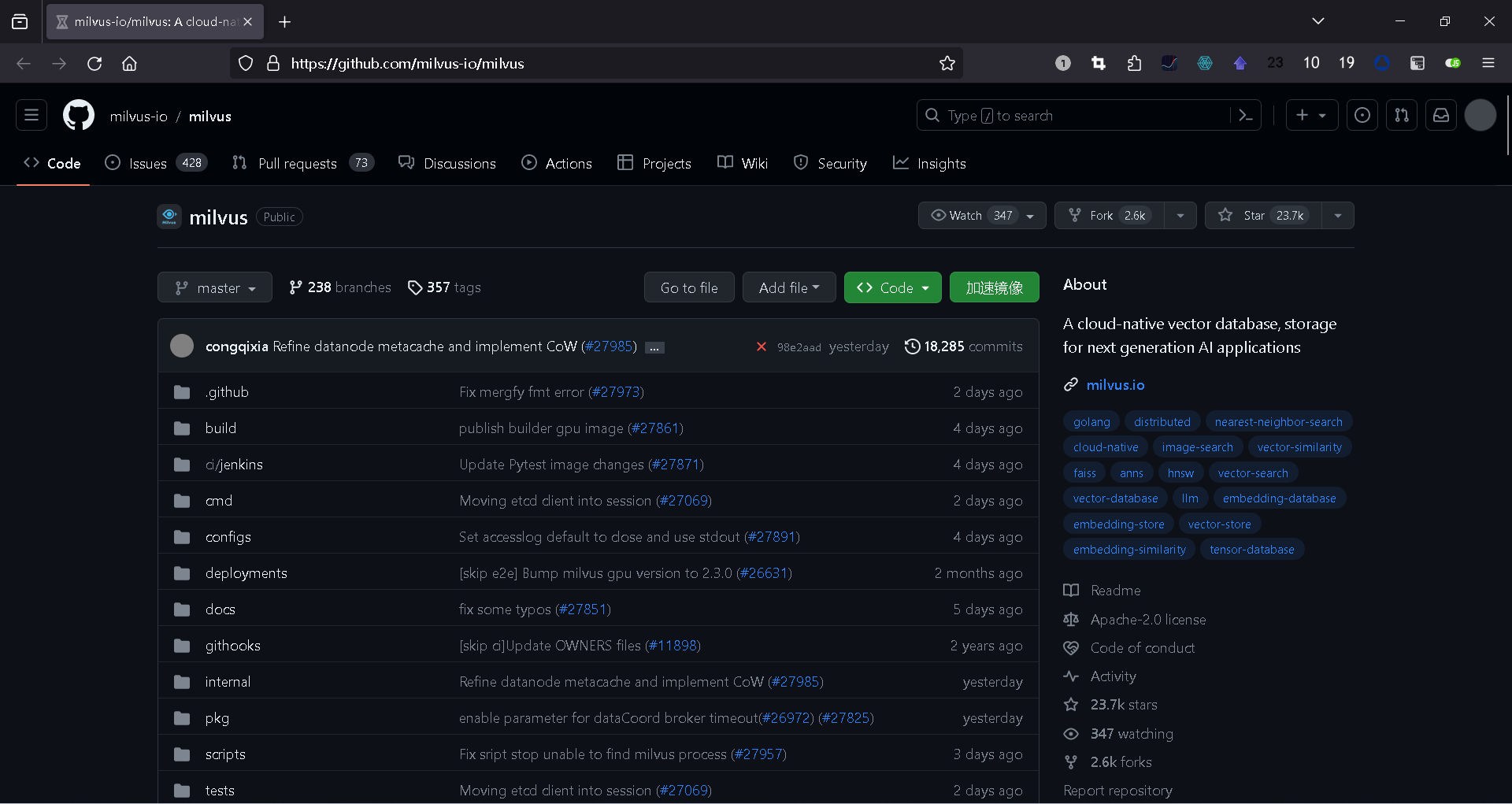The height and width of the screenshot is (804, 1512).
Task: Click the Firefox View icon
Action: click(20, 22)
